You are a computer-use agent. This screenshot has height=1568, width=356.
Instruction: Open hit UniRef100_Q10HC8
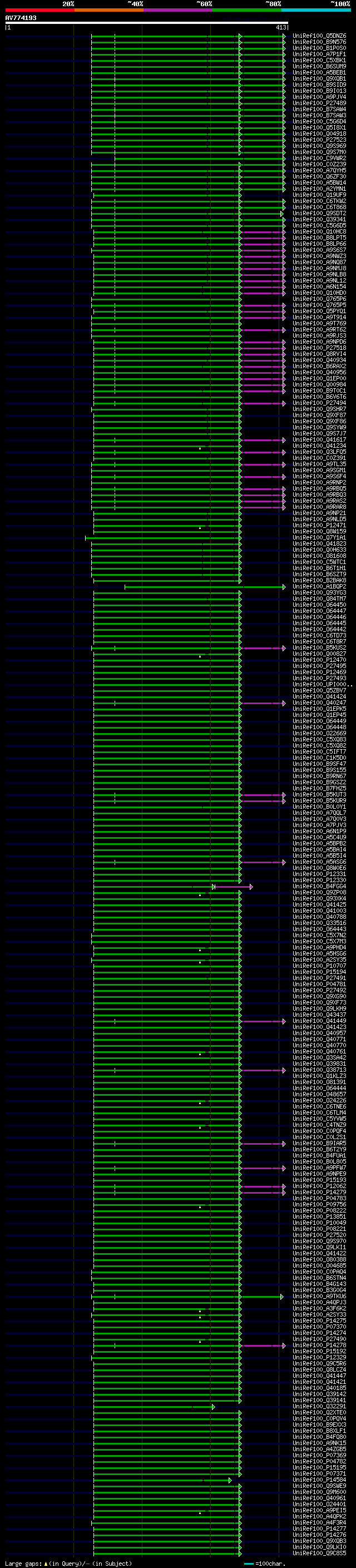(x=319, y=231)
